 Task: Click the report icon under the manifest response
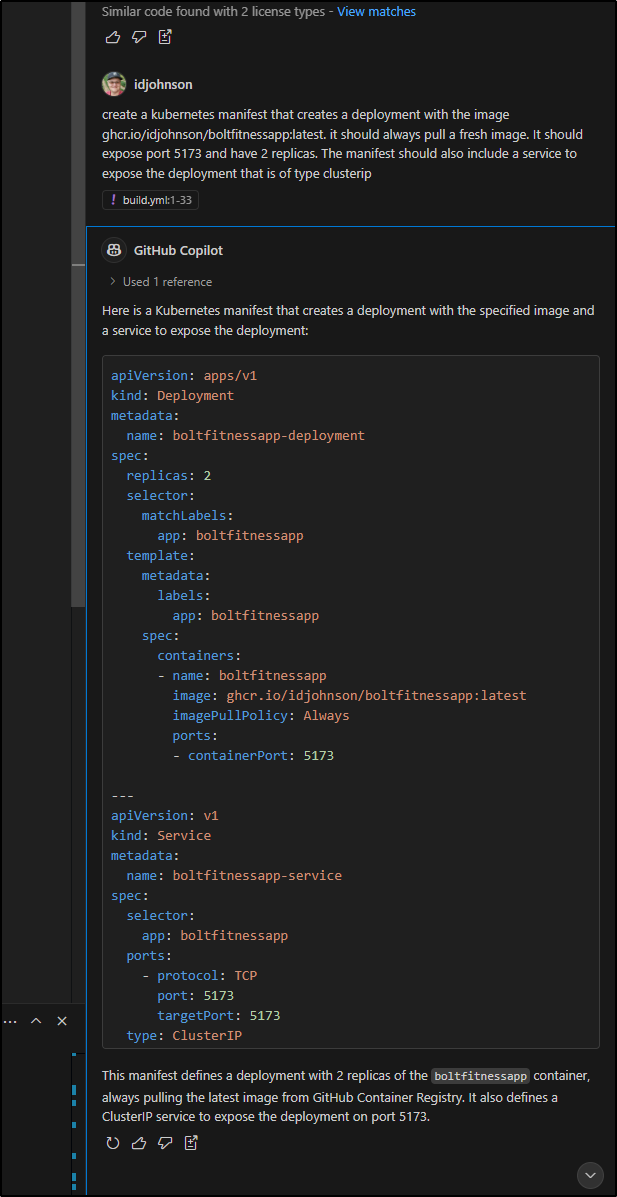(191, 1143)
